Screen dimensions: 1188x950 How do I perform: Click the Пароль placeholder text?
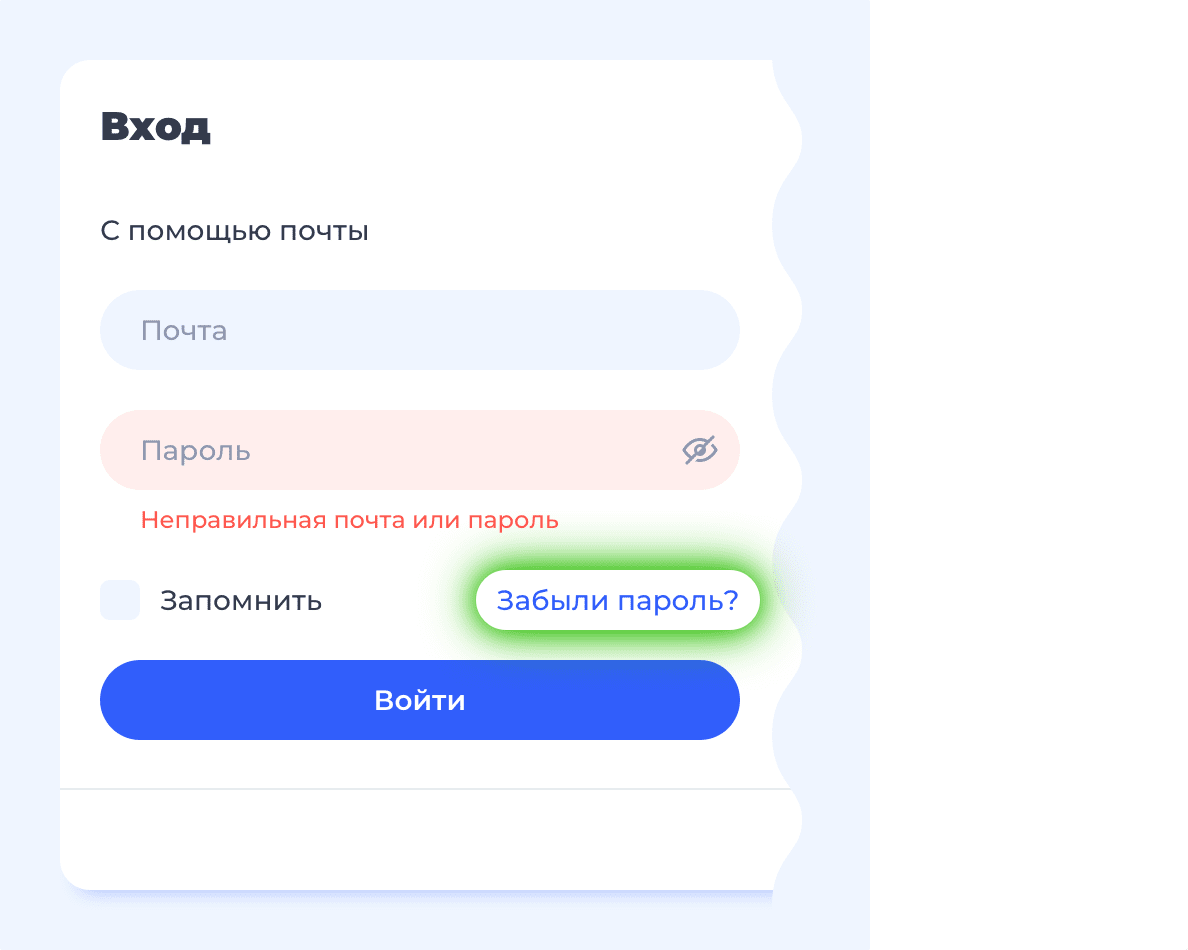coord(195,451)
